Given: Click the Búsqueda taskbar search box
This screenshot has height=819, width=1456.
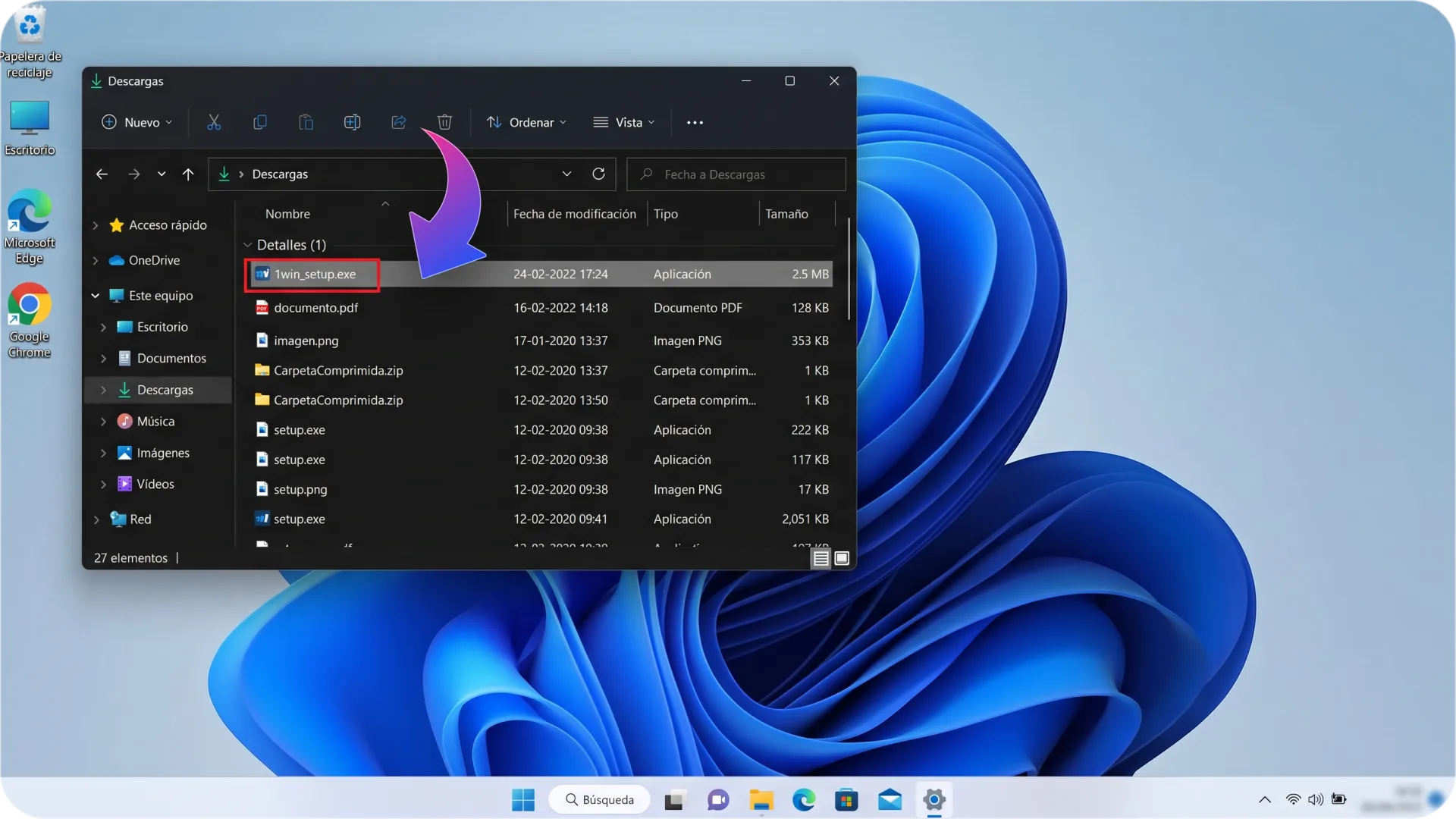Looking at the screenshot, I should [599, 800].
